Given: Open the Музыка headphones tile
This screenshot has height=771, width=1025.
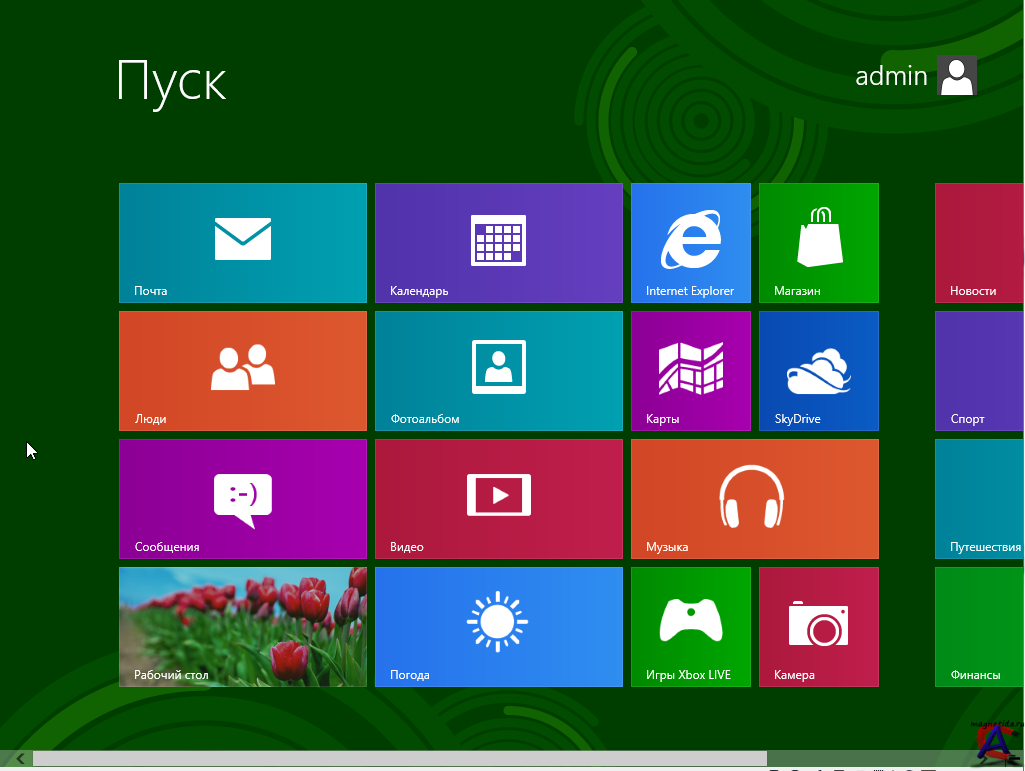Looking at the screenshot, I should coord(754,498).
